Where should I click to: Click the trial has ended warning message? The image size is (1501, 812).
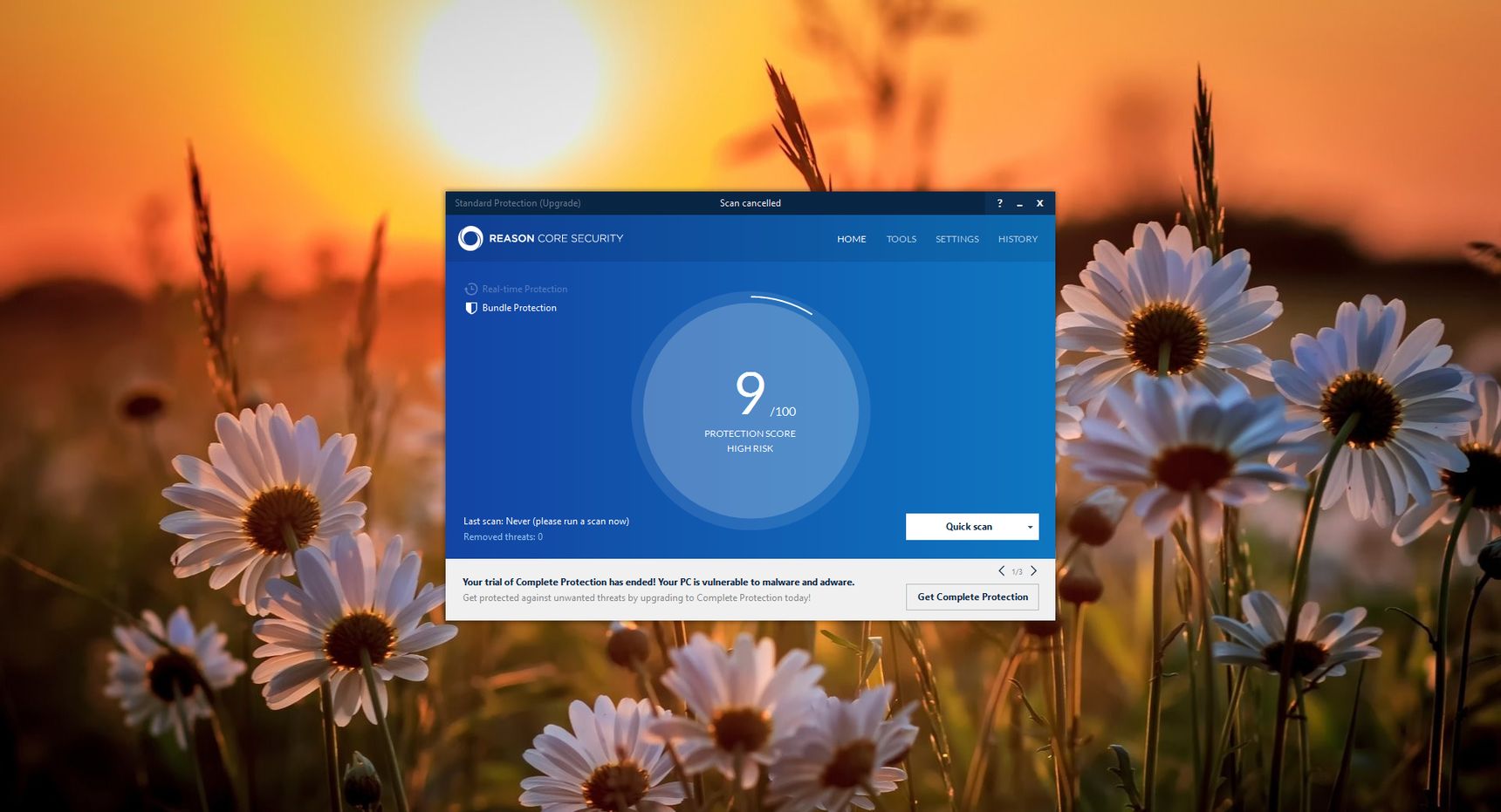coord(659,582)
